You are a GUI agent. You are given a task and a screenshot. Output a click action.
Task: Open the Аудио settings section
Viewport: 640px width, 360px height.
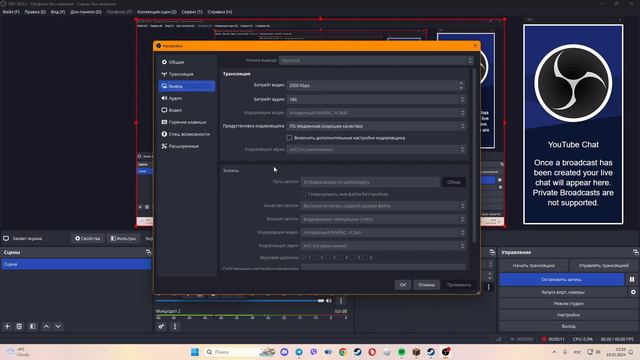pos(187,98)
